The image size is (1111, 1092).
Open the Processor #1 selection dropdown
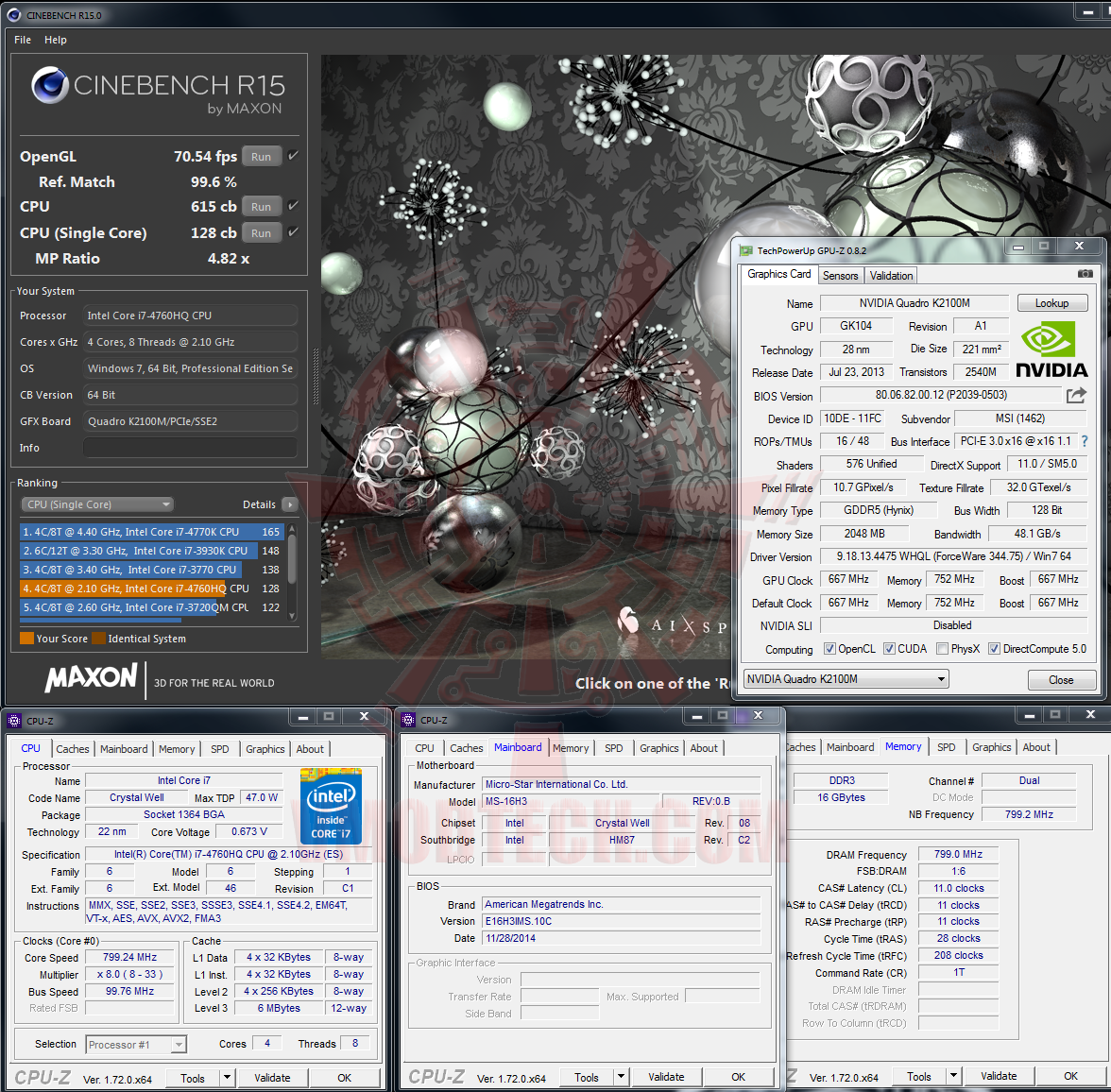[136, 1045]
